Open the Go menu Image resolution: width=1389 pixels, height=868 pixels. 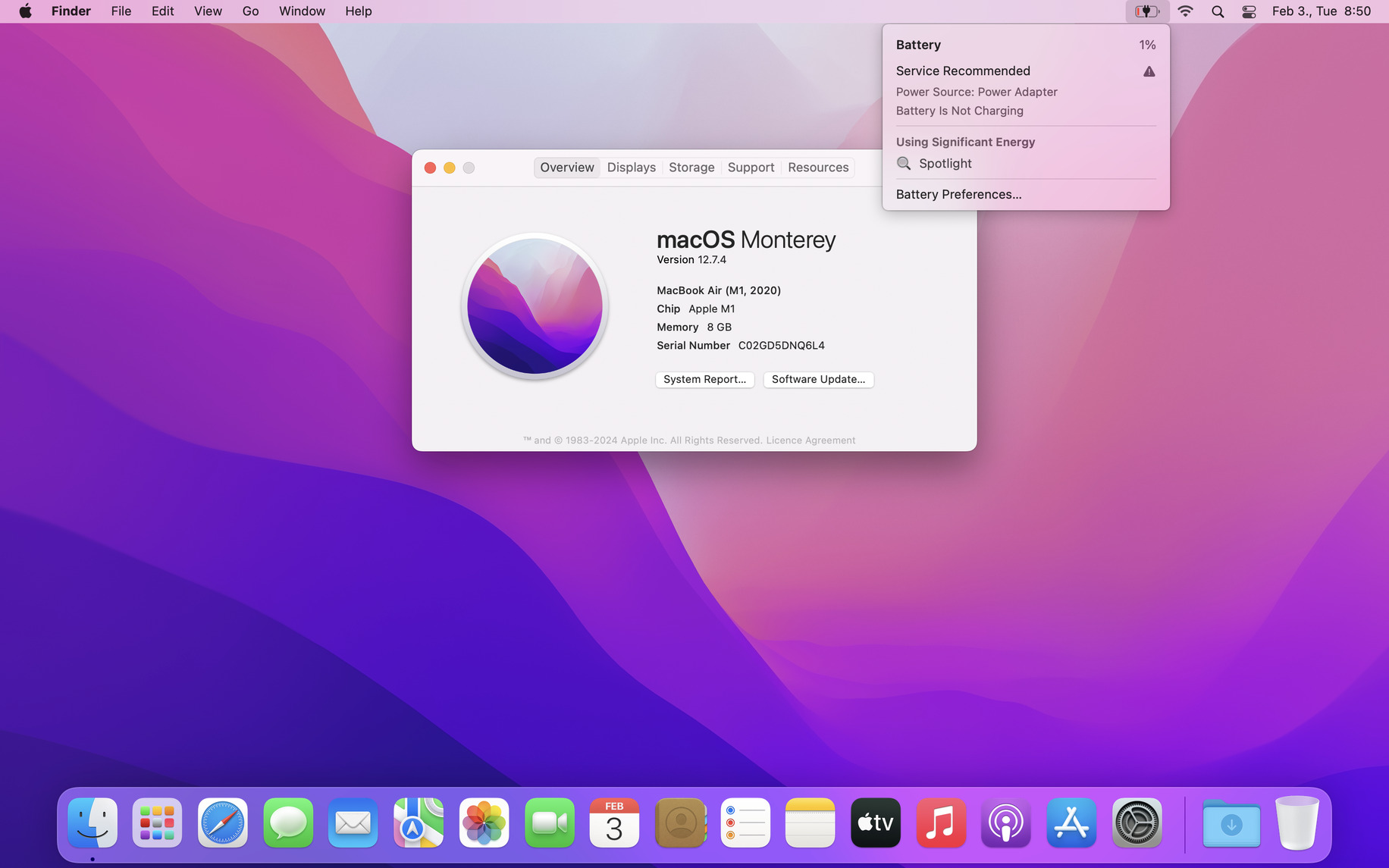251,11
